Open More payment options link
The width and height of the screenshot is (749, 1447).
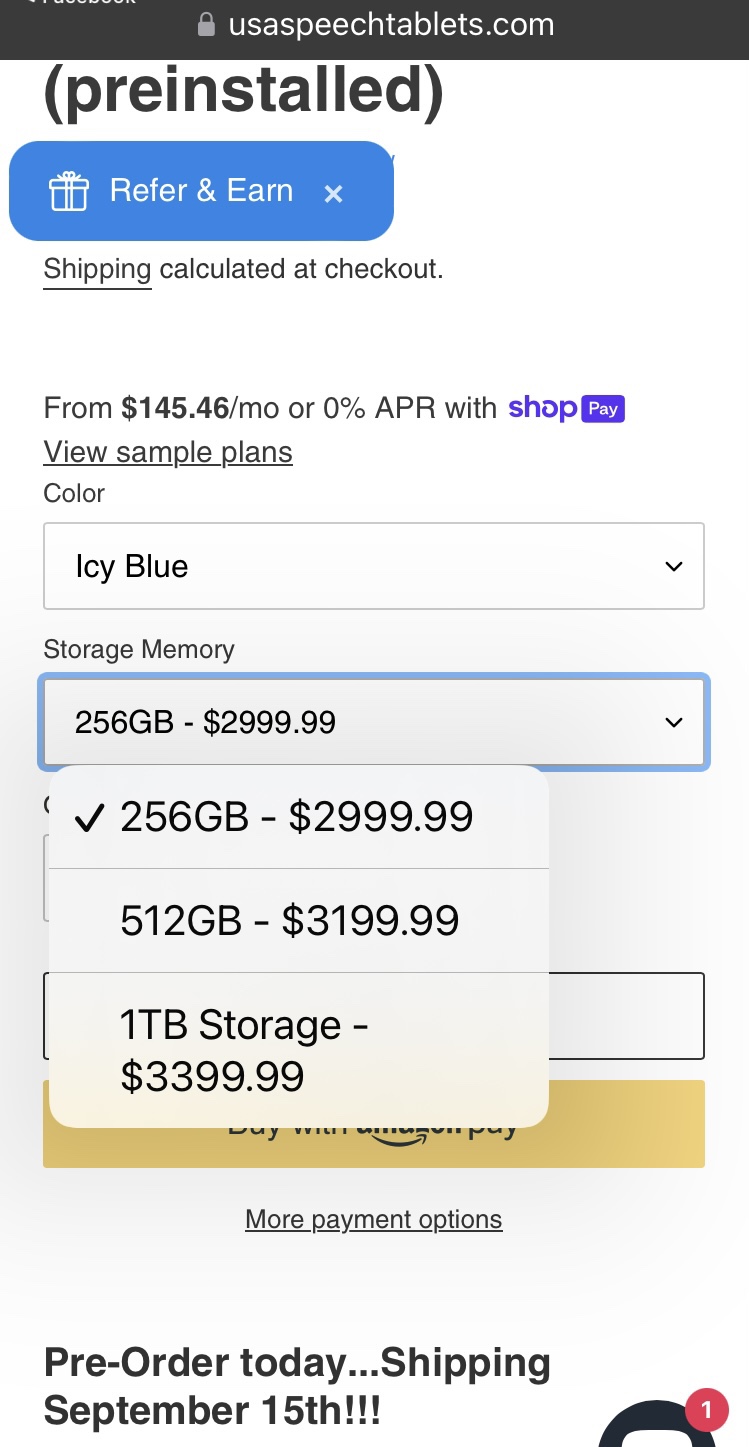tap(374, 1220)
